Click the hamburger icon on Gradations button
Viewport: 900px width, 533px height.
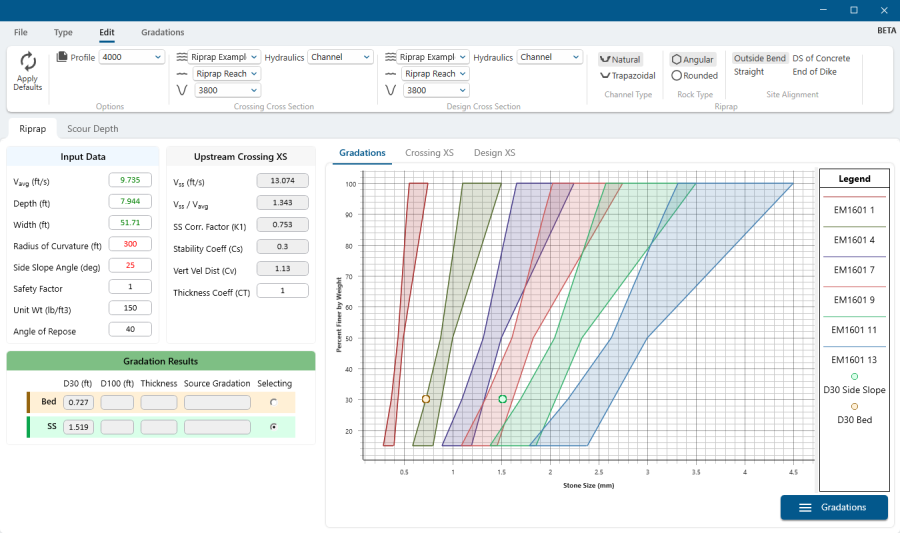pyautogui.click(x=805, y=508)
